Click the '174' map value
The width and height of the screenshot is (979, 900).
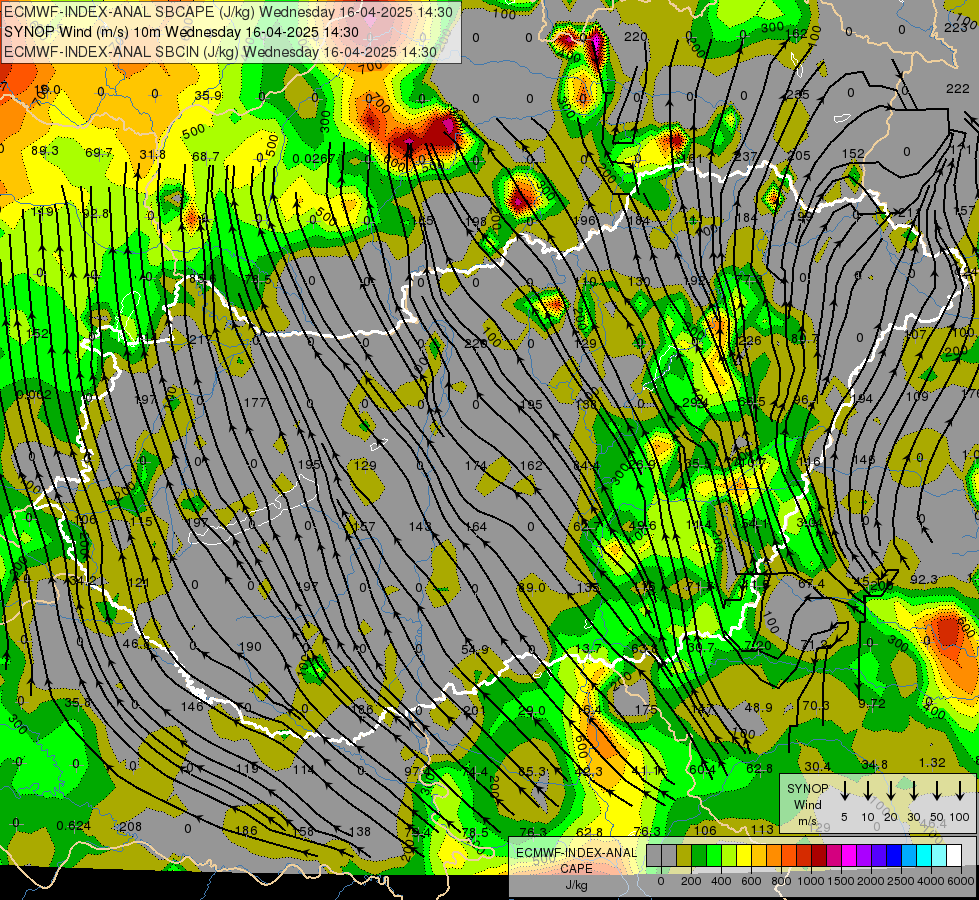476,465
